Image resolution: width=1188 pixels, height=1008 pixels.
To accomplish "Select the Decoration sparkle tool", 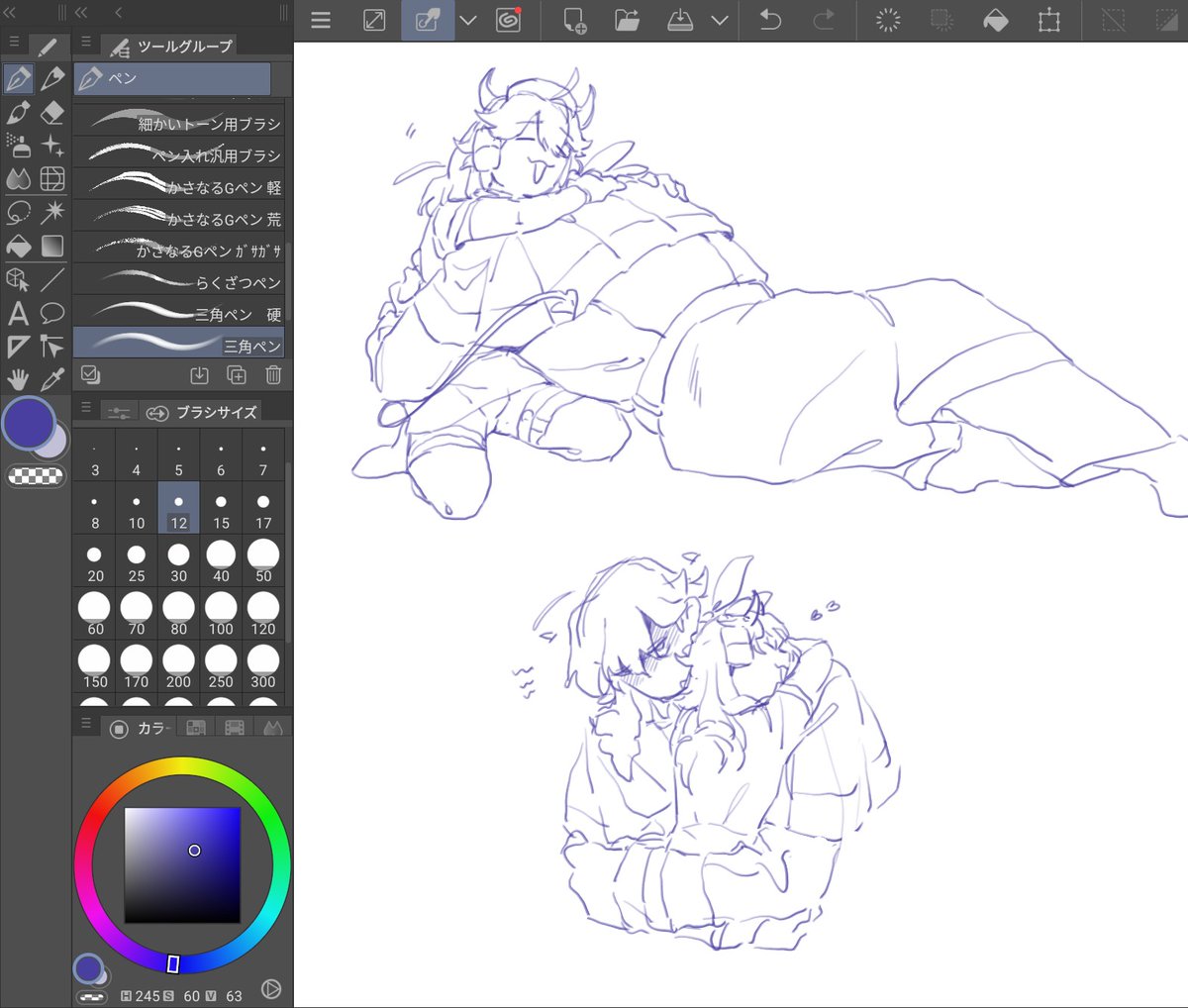I will (52, 147).
